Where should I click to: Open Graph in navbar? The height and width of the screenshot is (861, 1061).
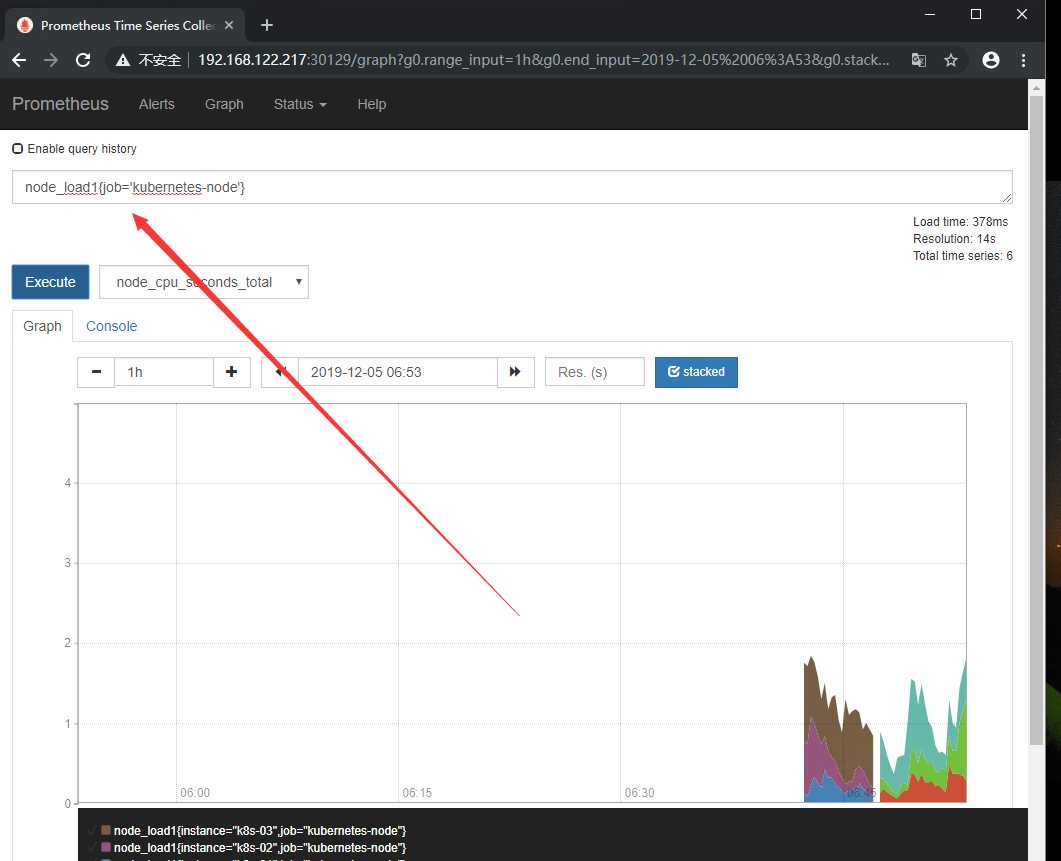click(x=224, y=104)
